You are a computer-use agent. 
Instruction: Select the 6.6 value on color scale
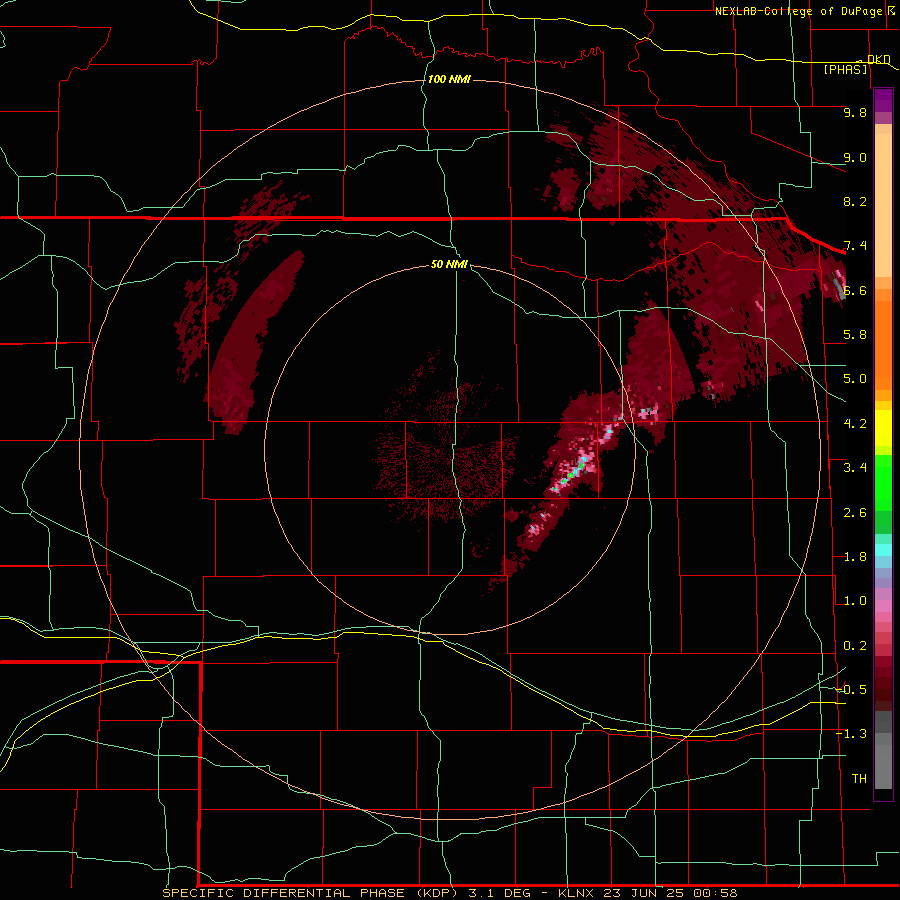pyautogui.click(x=855, y=290)
